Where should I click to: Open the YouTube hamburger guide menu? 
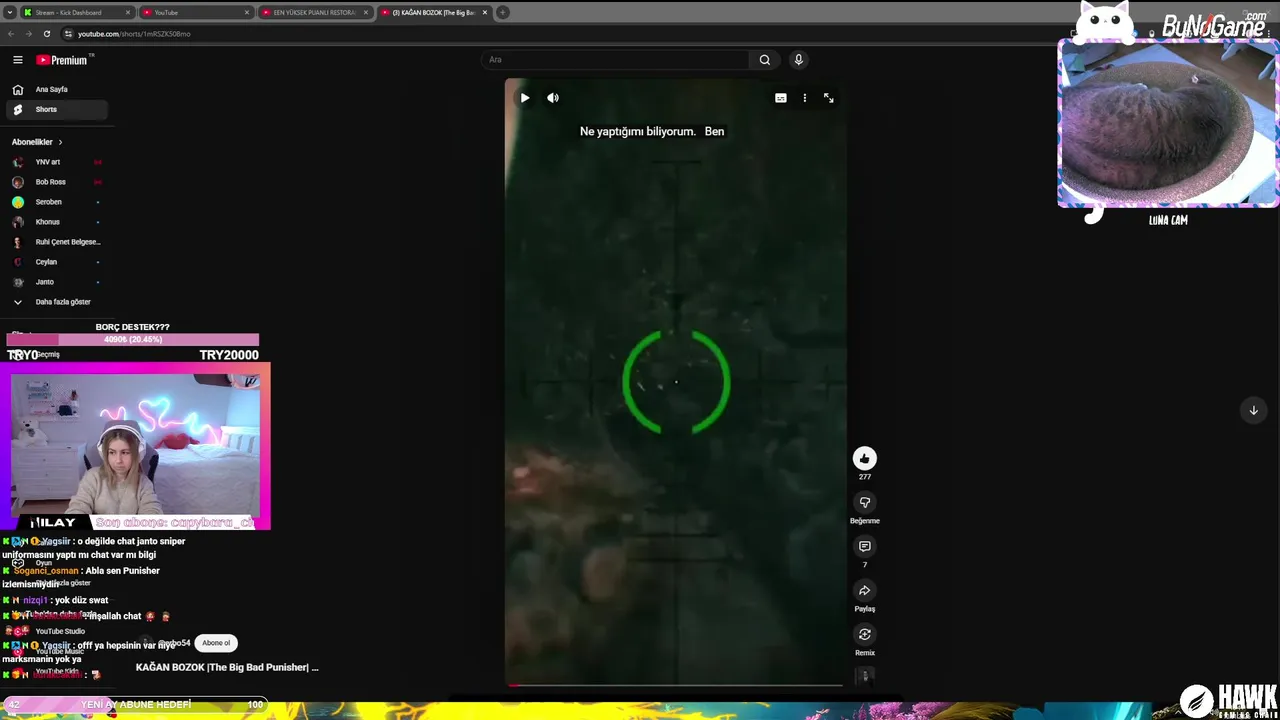tap(17, 60)
